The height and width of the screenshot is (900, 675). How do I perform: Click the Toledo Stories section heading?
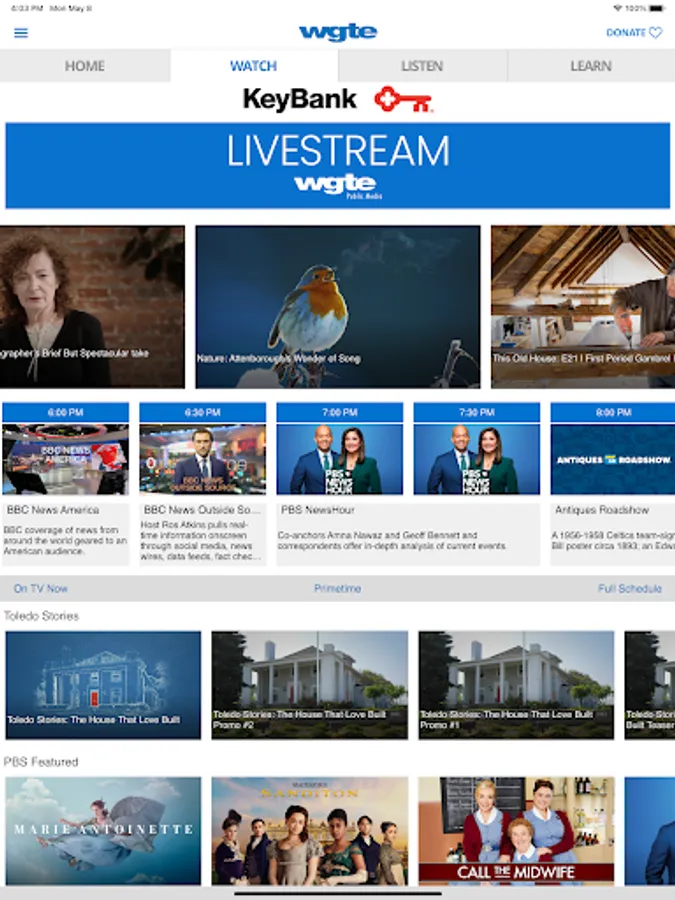click(x=41, y=616)
